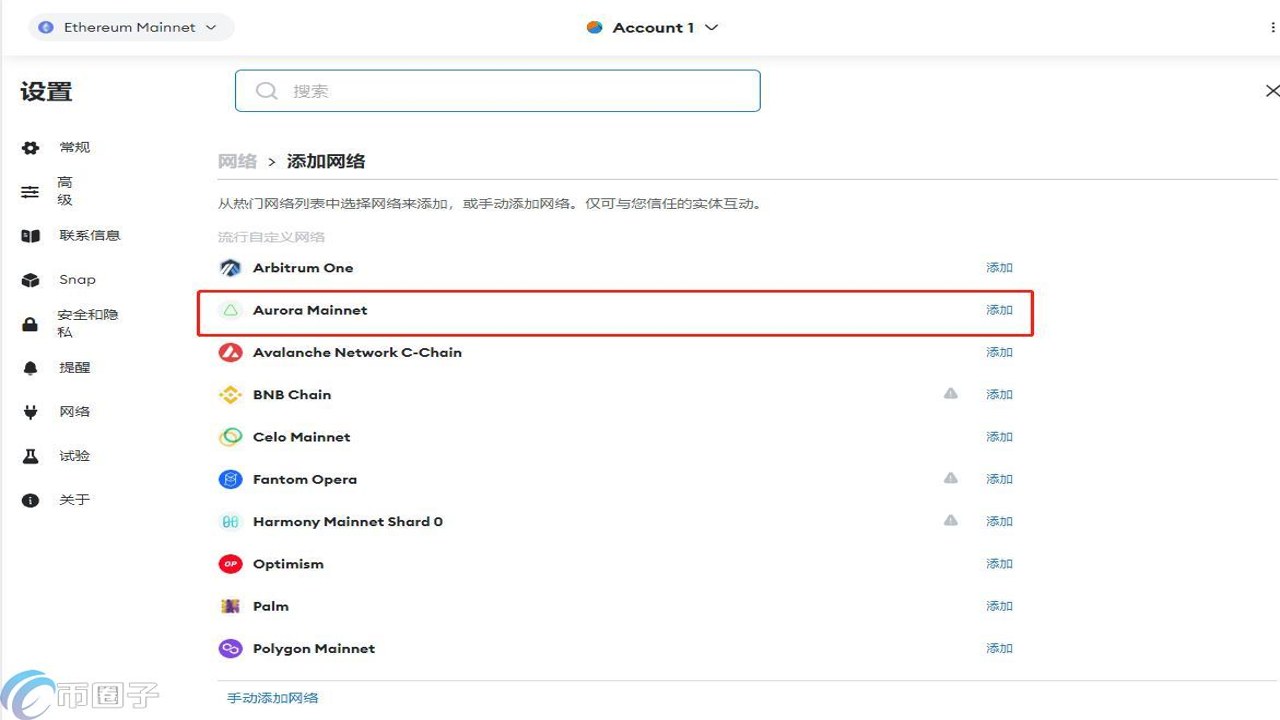Select the Harmony Mainnet Shard 0 name
The width and height of the screenshot is (1280, 720).
pos(348,522)
